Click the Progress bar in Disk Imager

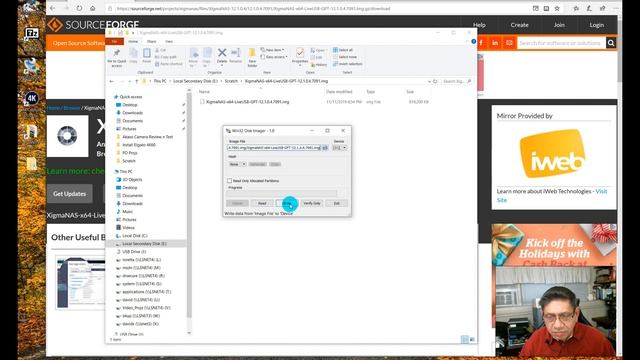click(282, 193)
